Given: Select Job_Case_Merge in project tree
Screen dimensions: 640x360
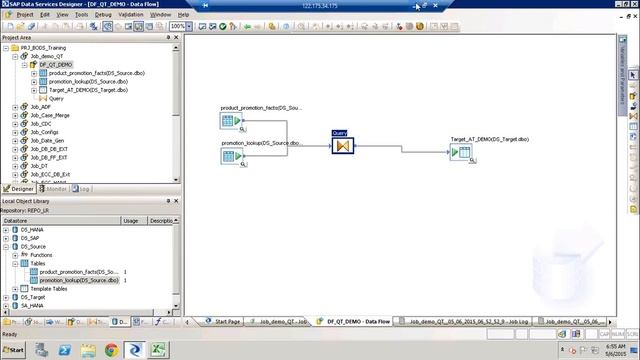Looking at the screenshot, I should point(50,116).
